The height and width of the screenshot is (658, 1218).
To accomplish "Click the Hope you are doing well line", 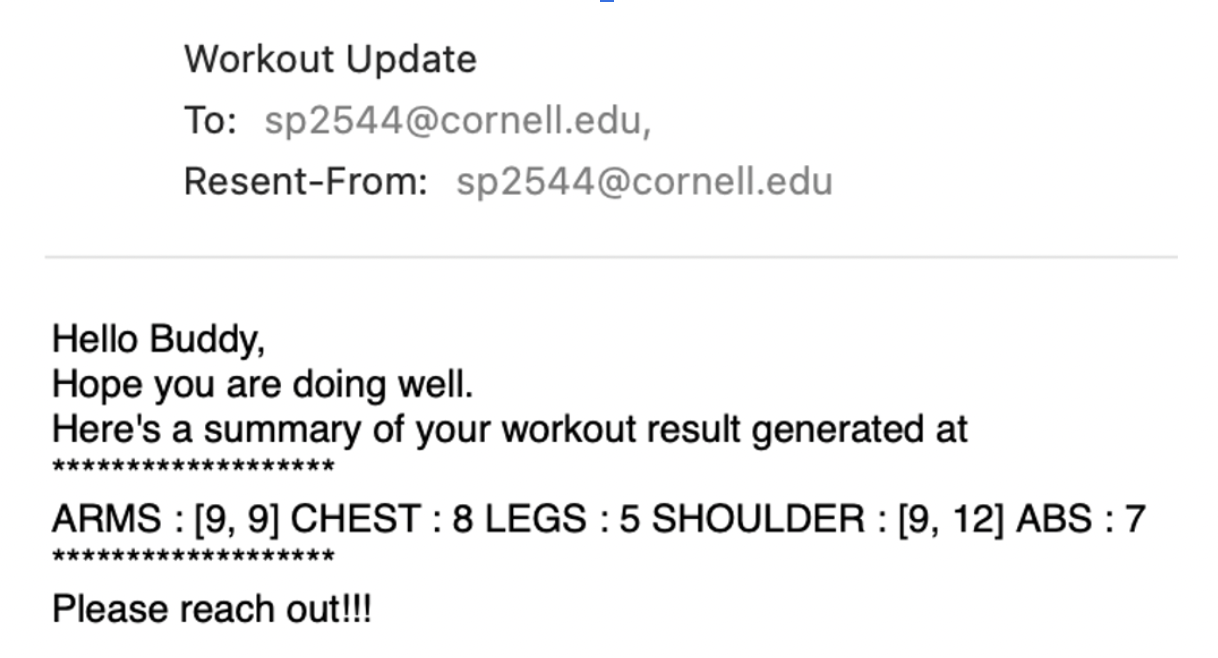I will point(262,384).
